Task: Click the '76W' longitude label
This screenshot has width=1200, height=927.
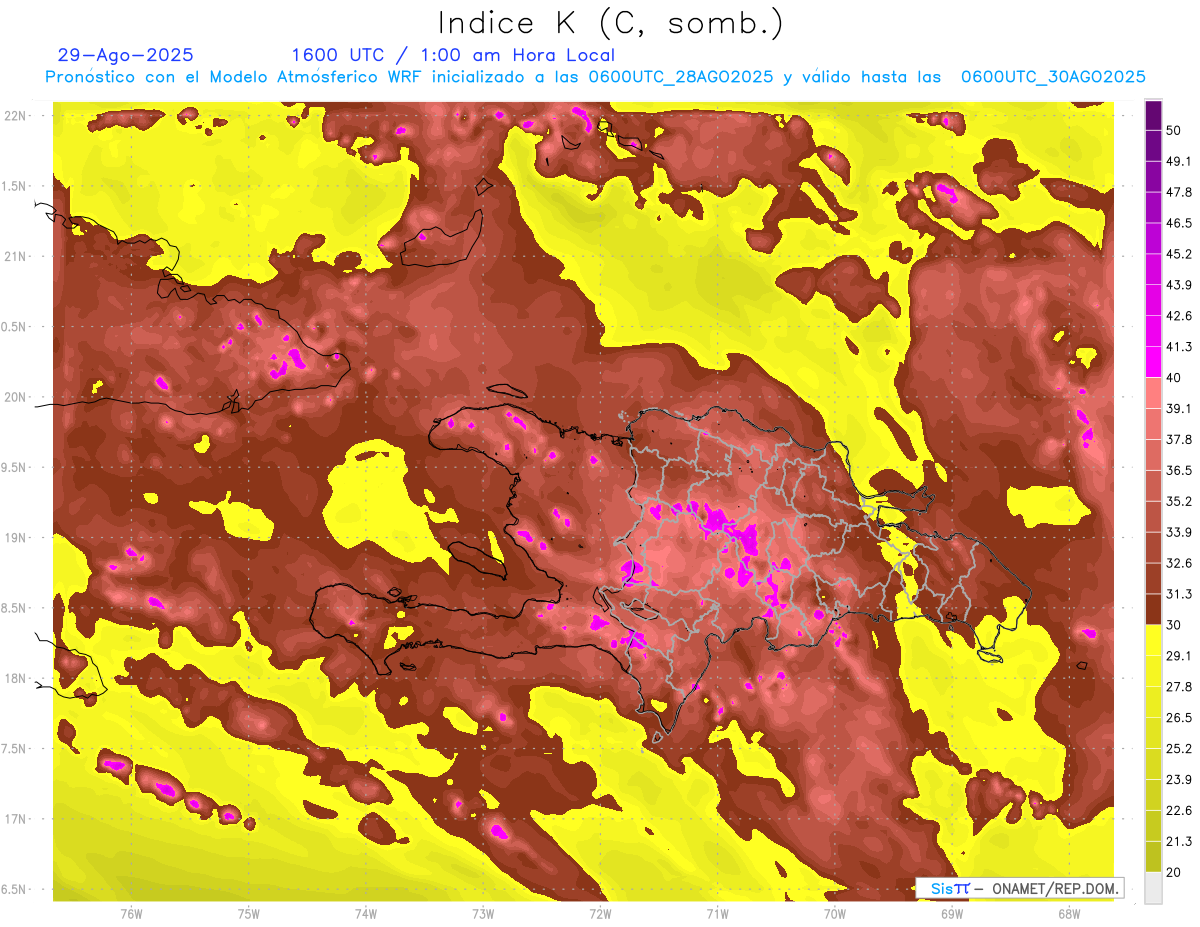Action: click(x=131, y=914)
